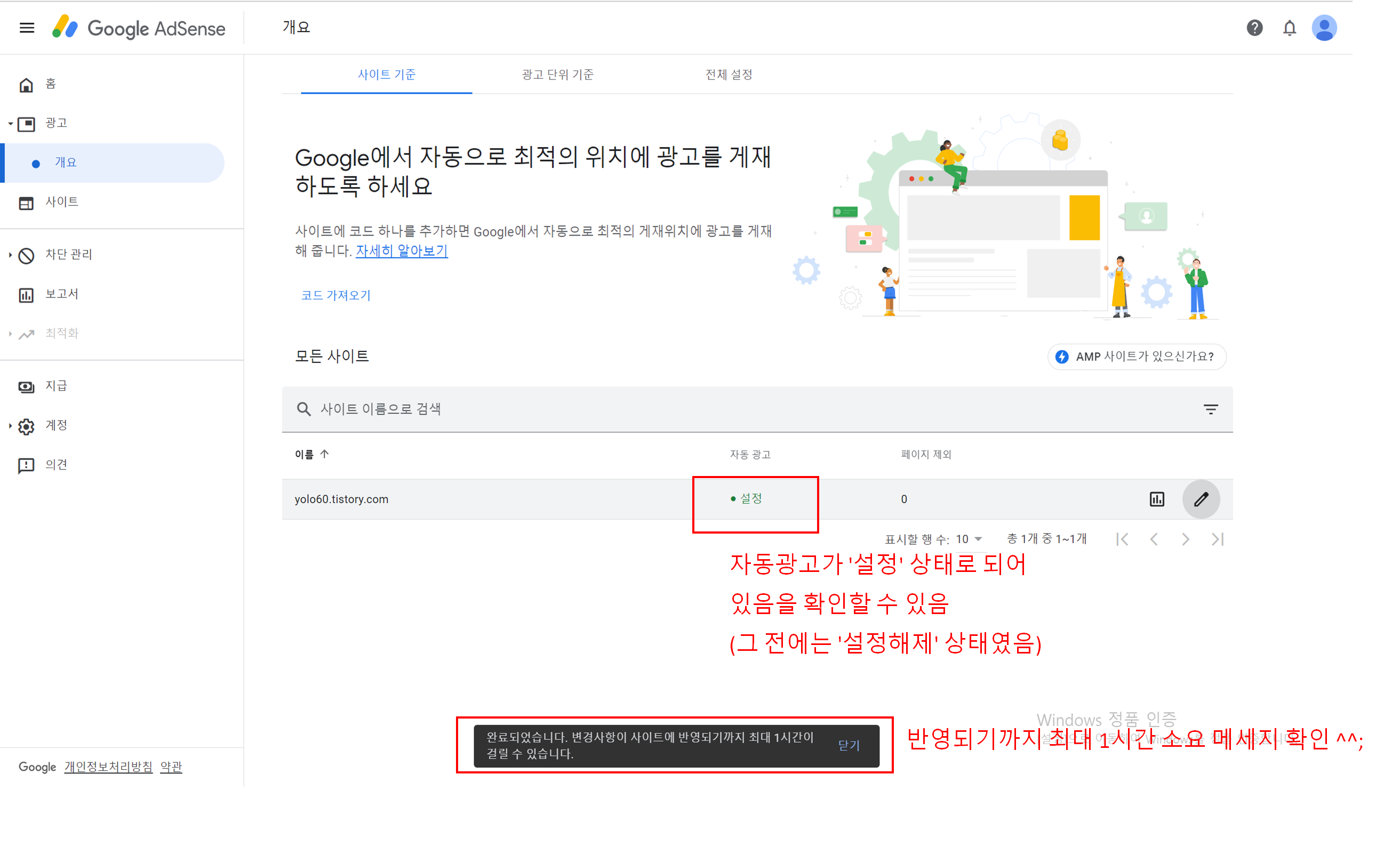
Task: Open the notifications bell
Action: (1289, 28)
